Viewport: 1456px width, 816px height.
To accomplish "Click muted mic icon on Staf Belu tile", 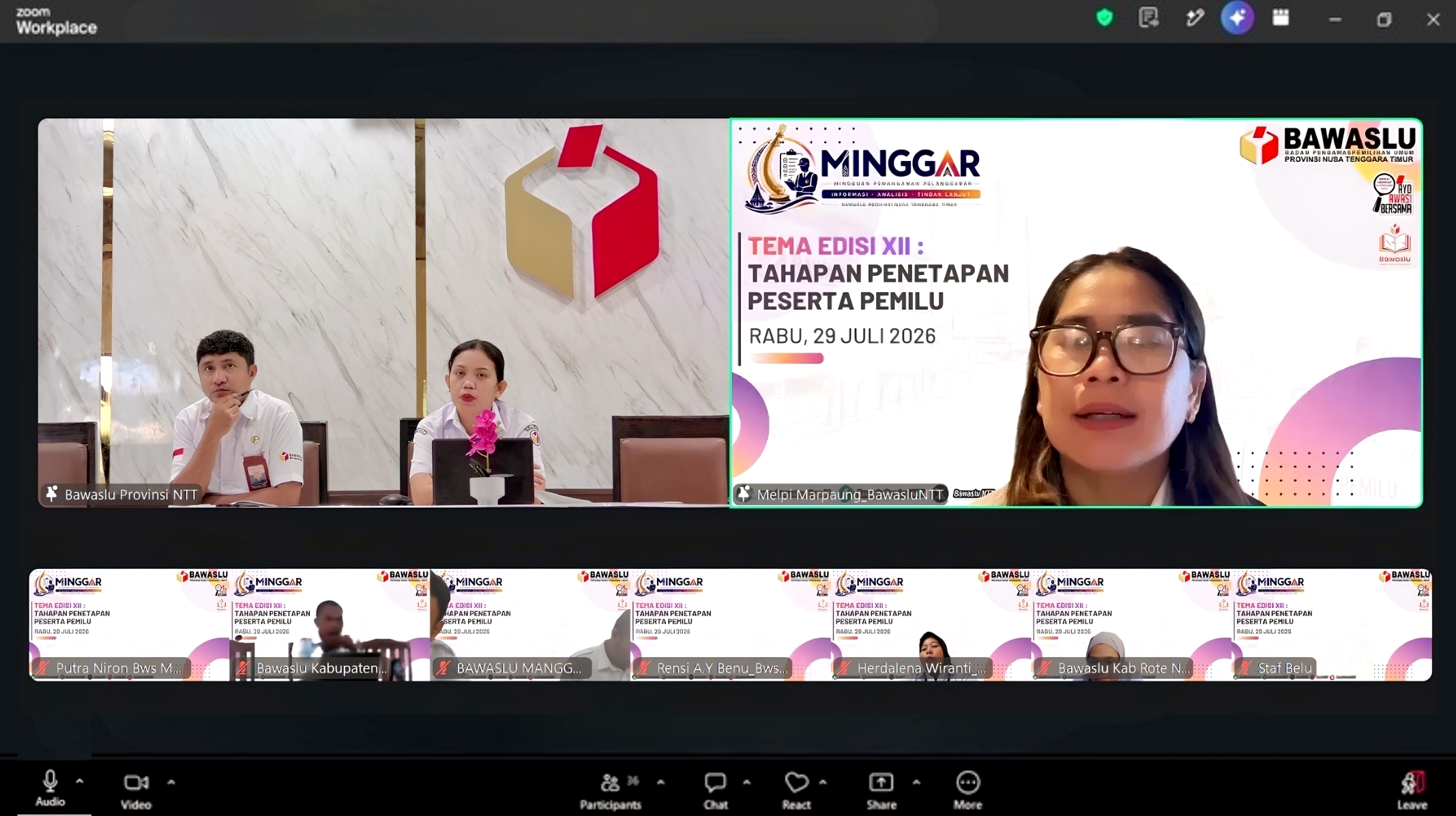I will coord(1246,668).
